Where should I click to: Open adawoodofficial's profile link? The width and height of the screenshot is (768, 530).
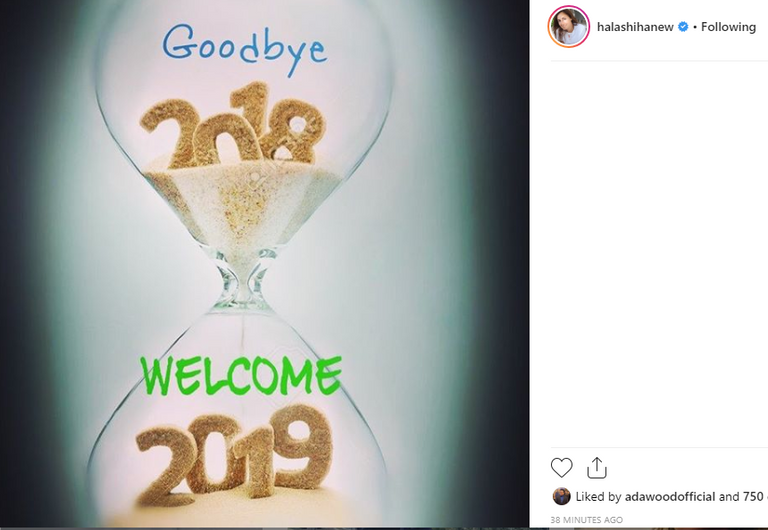click(670, 497)
